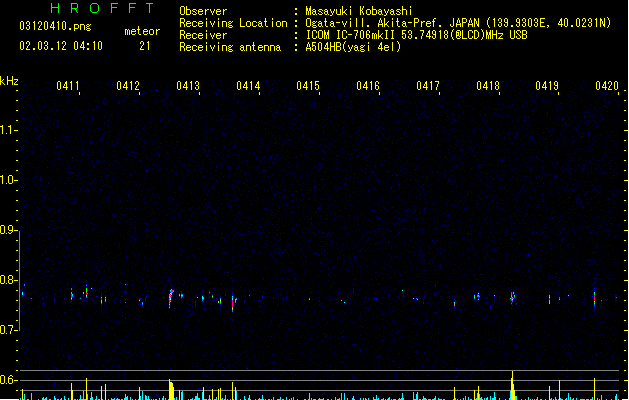
Task: Click the HROFFT title text
Action: click(x=102, y=8)
